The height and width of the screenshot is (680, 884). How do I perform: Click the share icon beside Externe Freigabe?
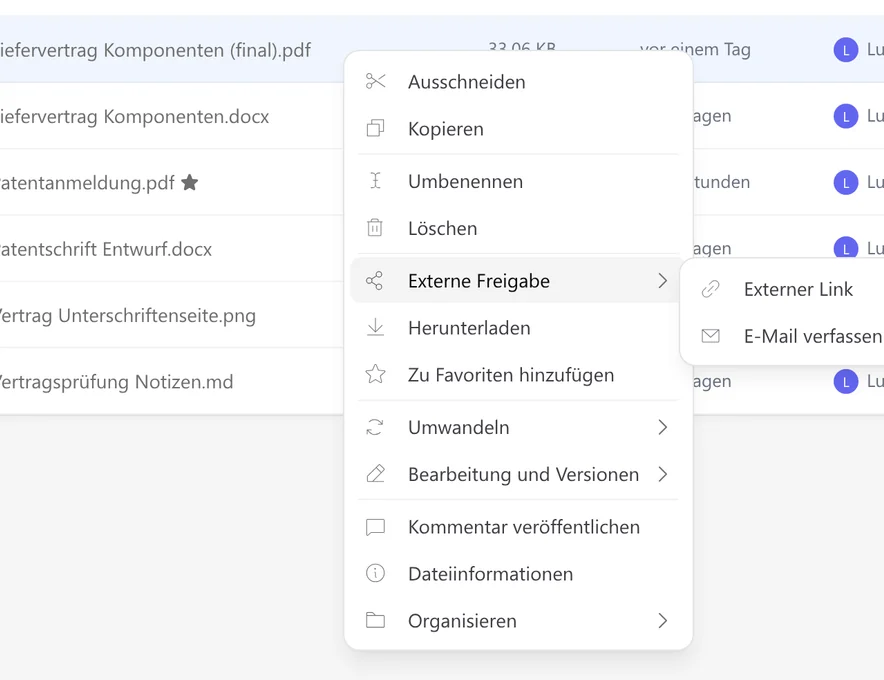(375, 280)
